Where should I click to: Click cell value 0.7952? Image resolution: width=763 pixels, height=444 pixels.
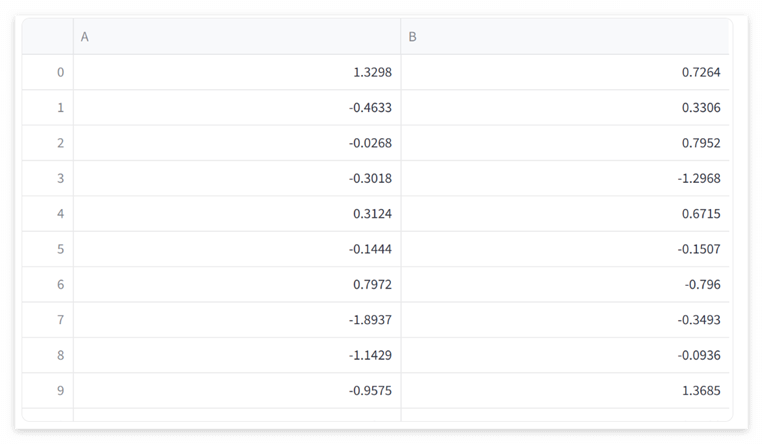tap(701, 143)
